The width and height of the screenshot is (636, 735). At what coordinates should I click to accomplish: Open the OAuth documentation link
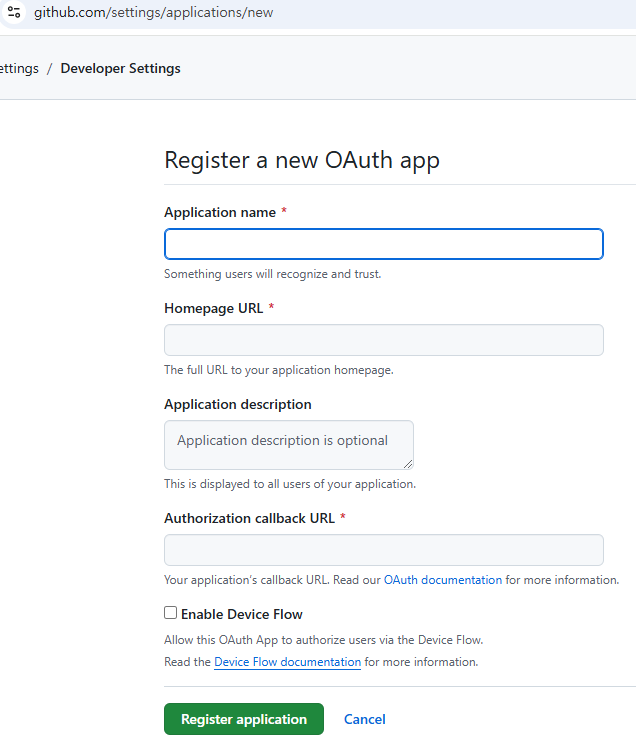[x=443, y=580]
